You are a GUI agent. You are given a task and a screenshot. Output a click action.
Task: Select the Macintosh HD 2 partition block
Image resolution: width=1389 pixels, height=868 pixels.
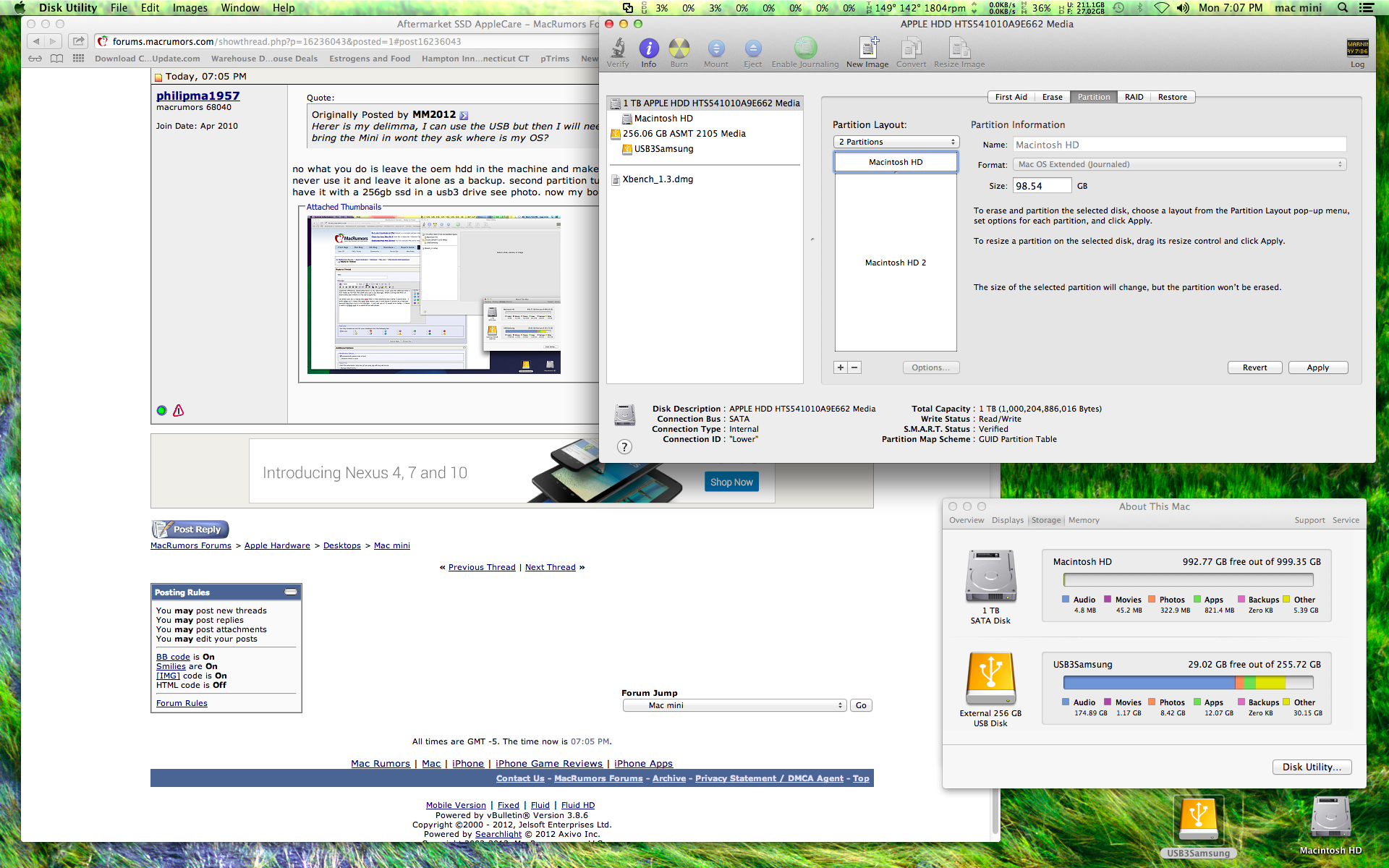click(x=896, y=263)
